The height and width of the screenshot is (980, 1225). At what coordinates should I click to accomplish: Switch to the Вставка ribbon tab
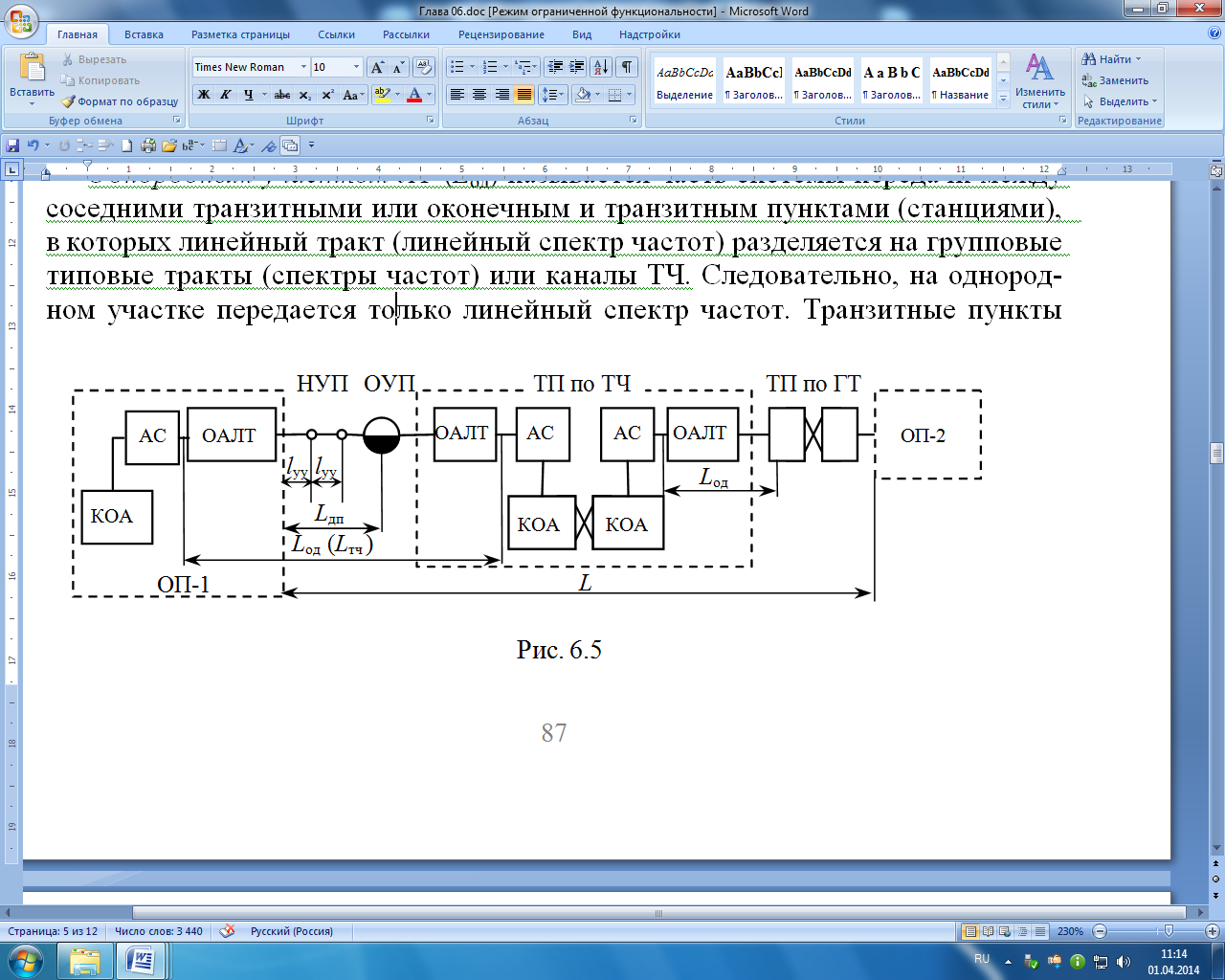(144, 34)
